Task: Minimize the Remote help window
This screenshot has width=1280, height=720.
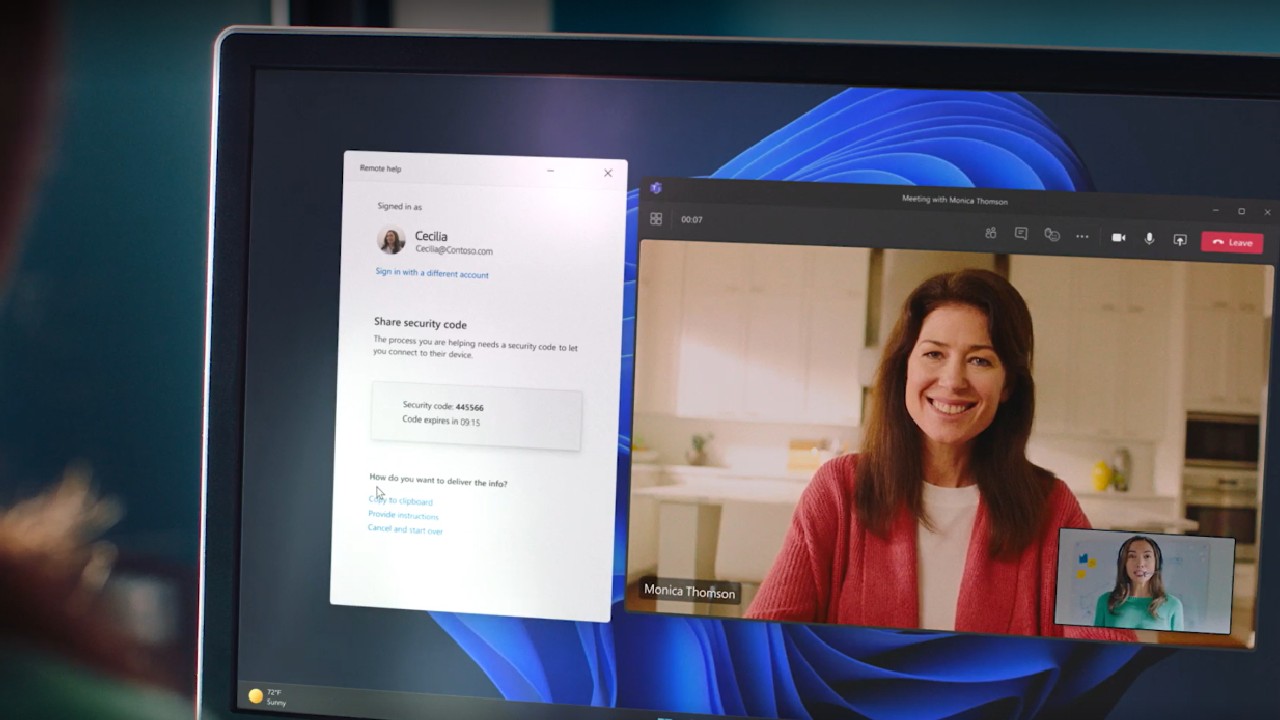Action: click(x=550, y=171)
